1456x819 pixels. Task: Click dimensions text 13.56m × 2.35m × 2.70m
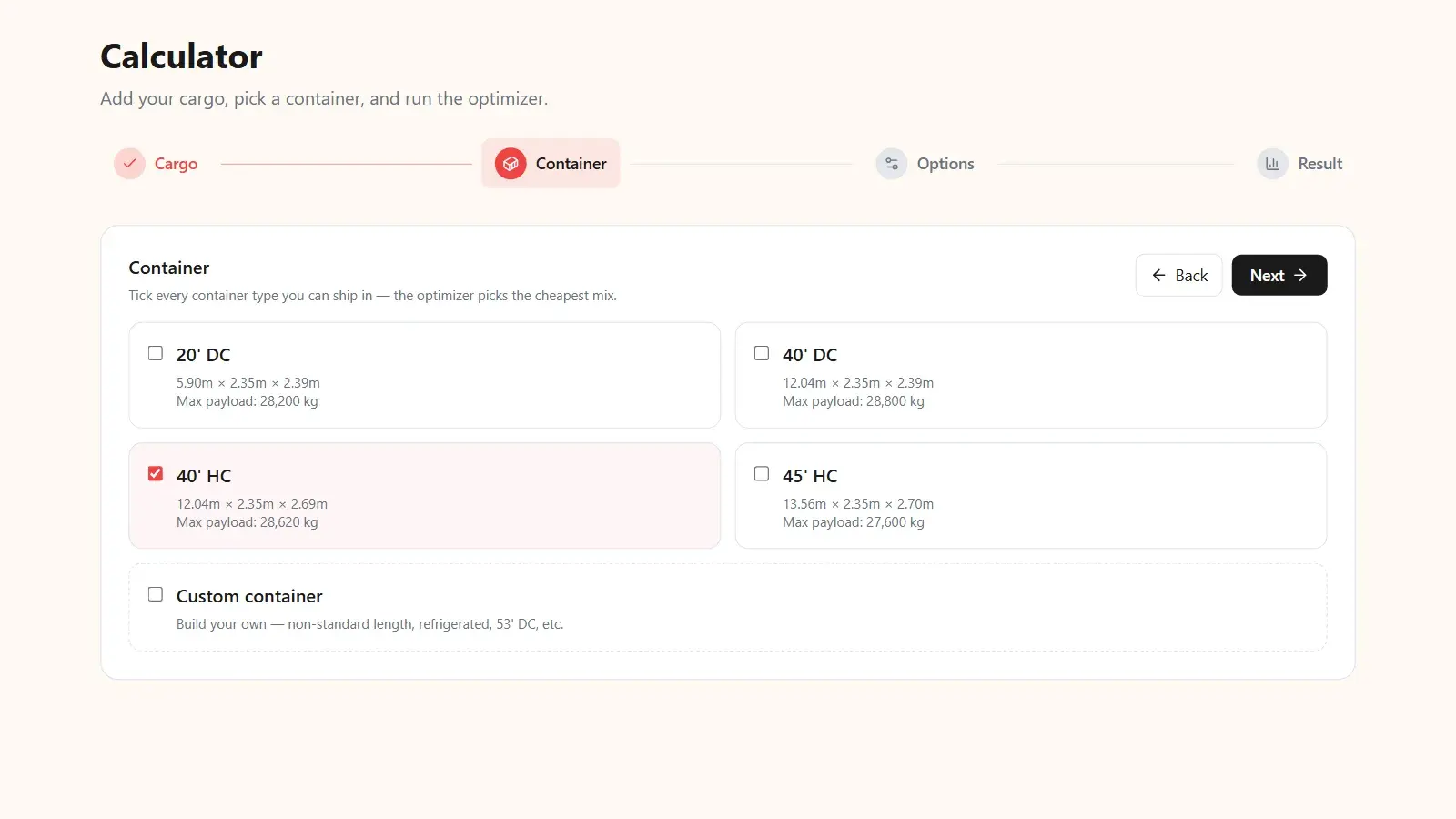(x=858, y=504)
